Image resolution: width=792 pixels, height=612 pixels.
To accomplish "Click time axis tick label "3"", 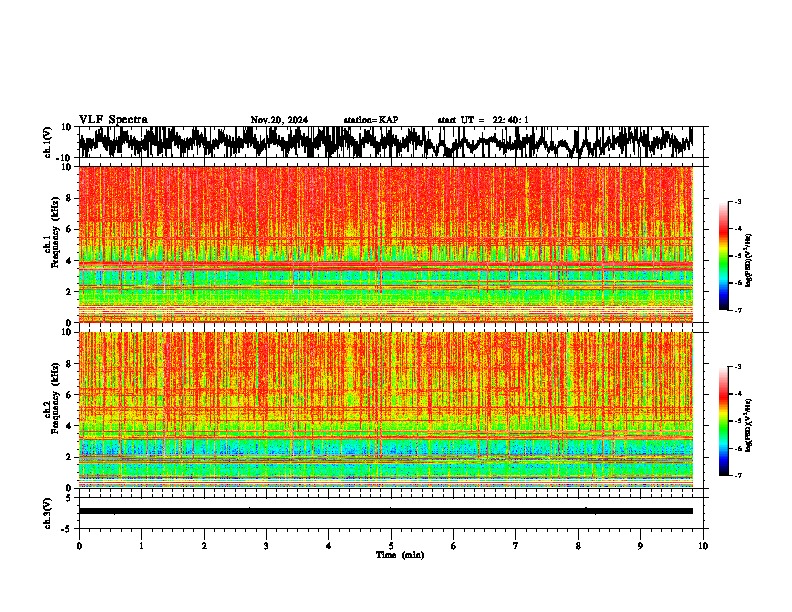I will pyautogui.click(x=266, y=546).
